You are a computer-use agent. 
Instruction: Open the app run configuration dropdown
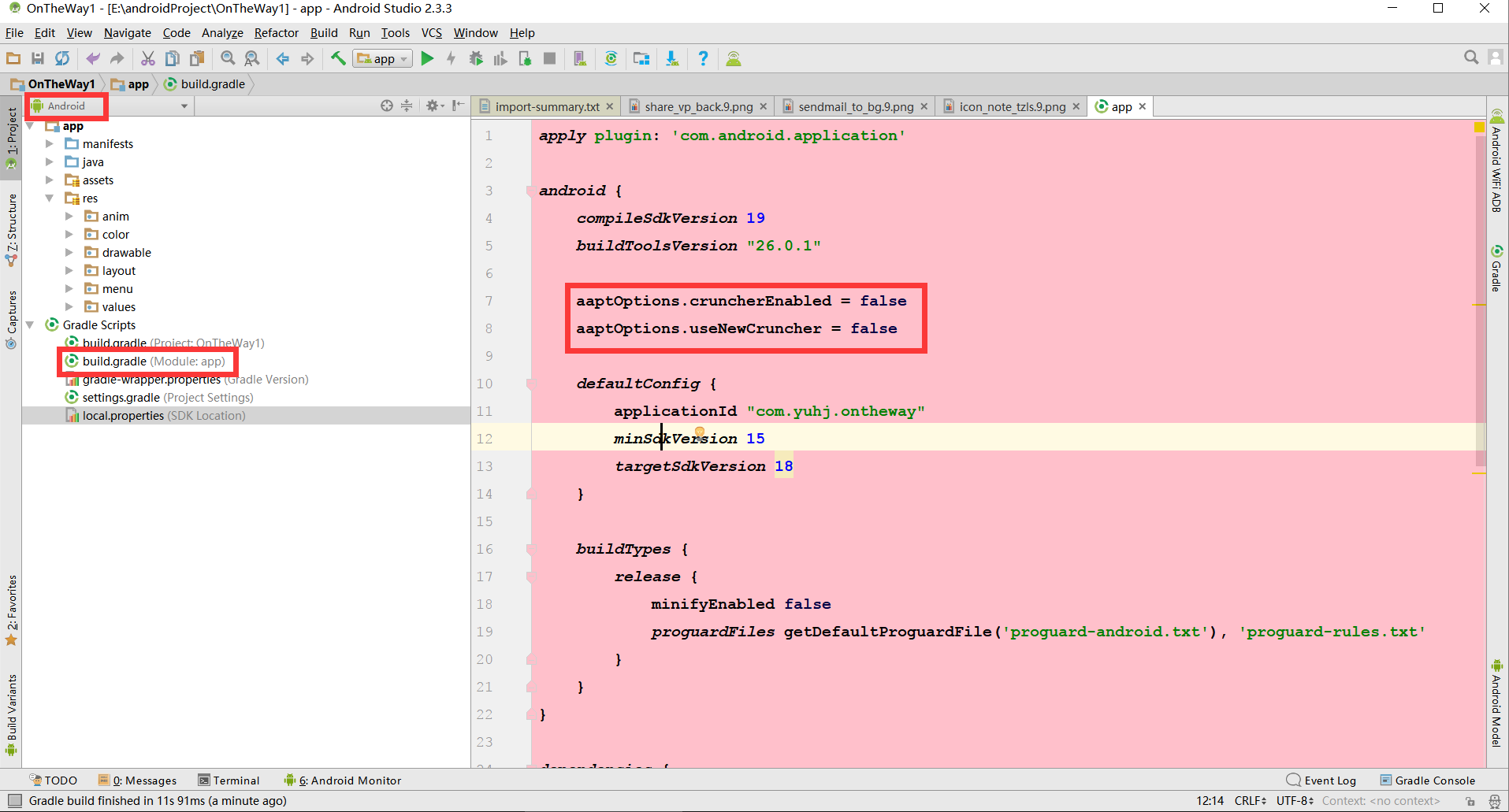383,58
